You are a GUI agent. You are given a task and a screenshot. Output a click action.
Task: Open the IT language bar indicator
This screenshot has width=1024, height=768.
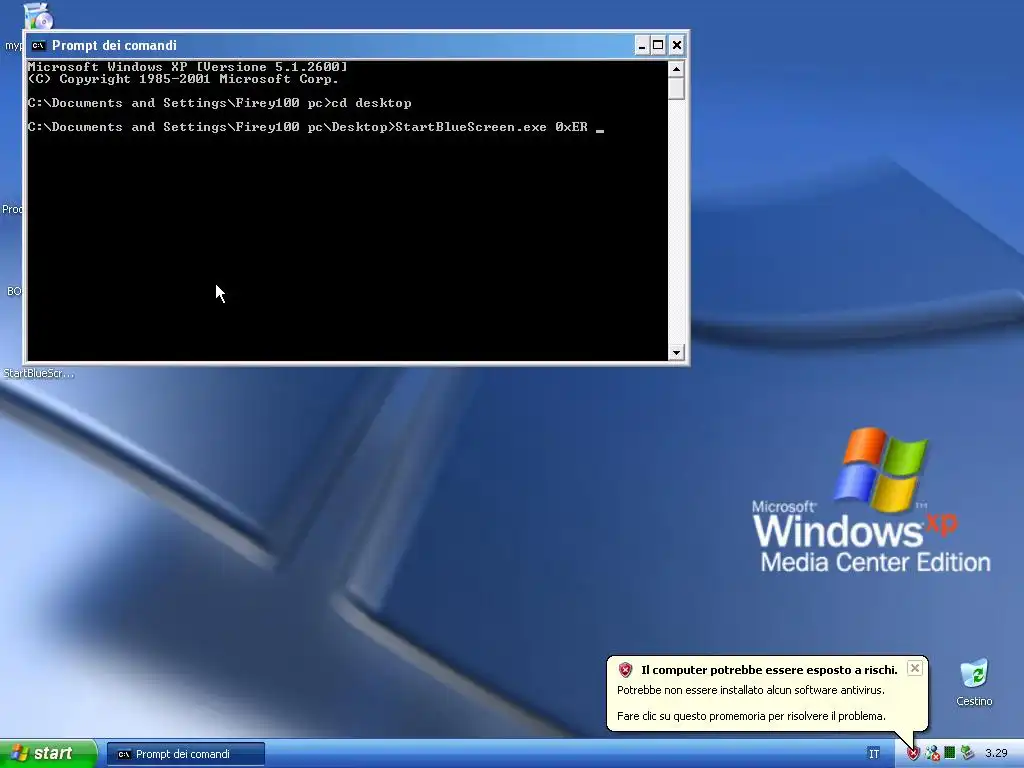pyautogui.click(x=874, y=754)
